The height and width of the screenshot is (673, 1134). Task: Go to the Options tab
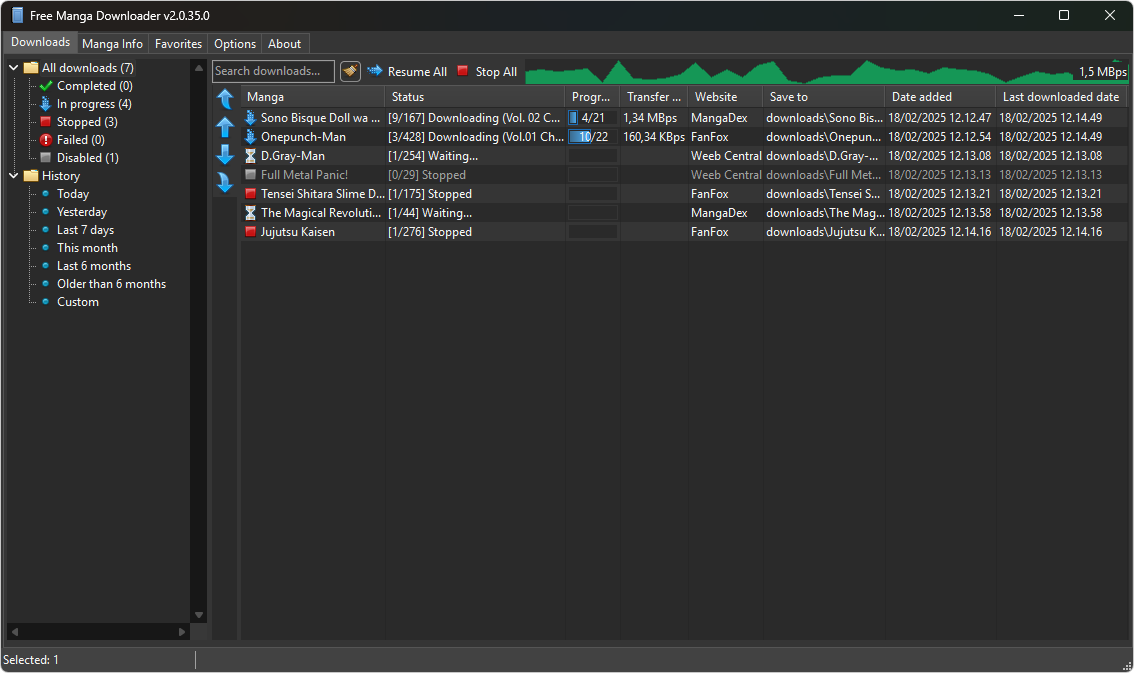[234, 43]
